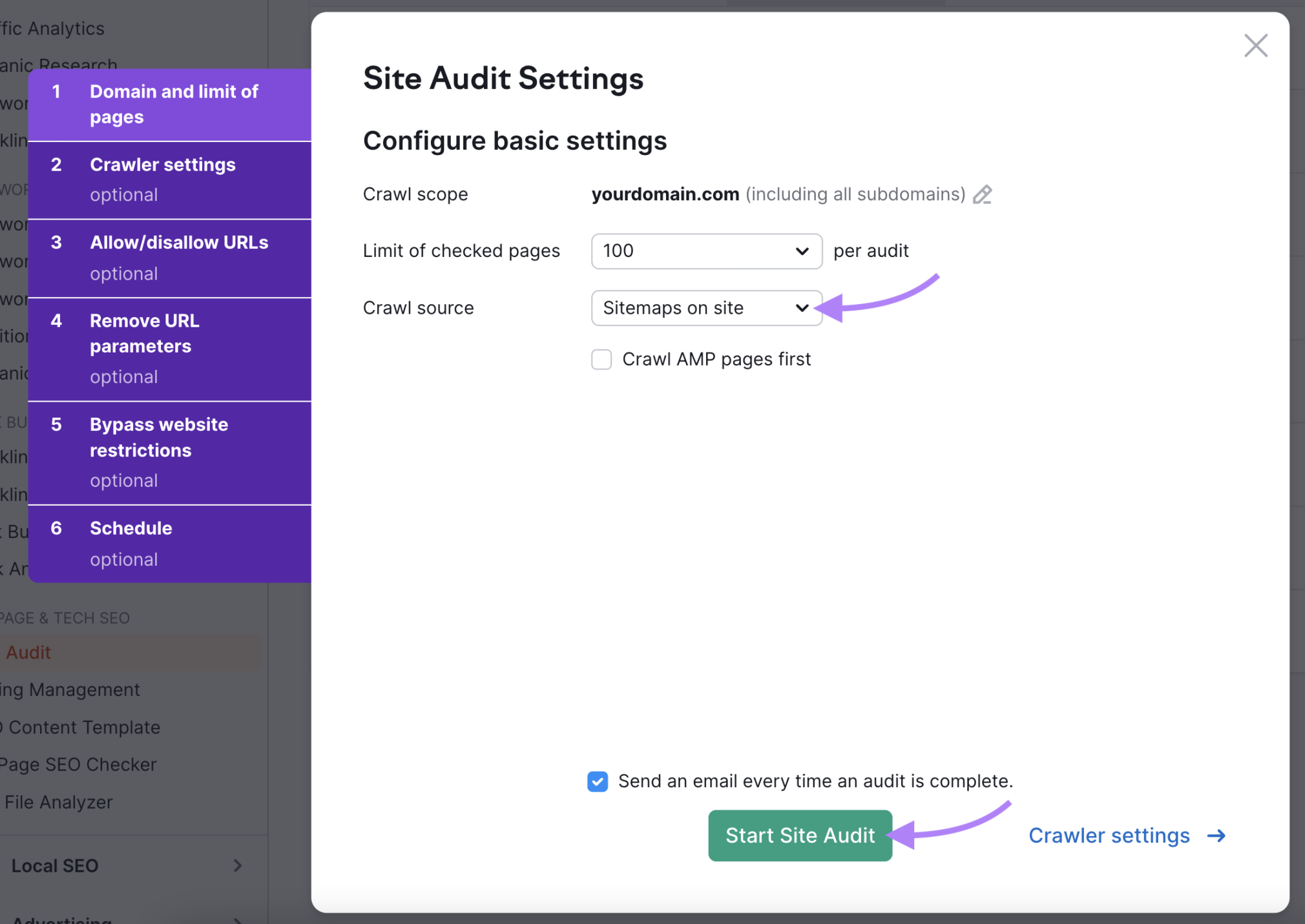
Task: Select step 5 Bypass website restrictions
Action: click(x=170, y=453)
